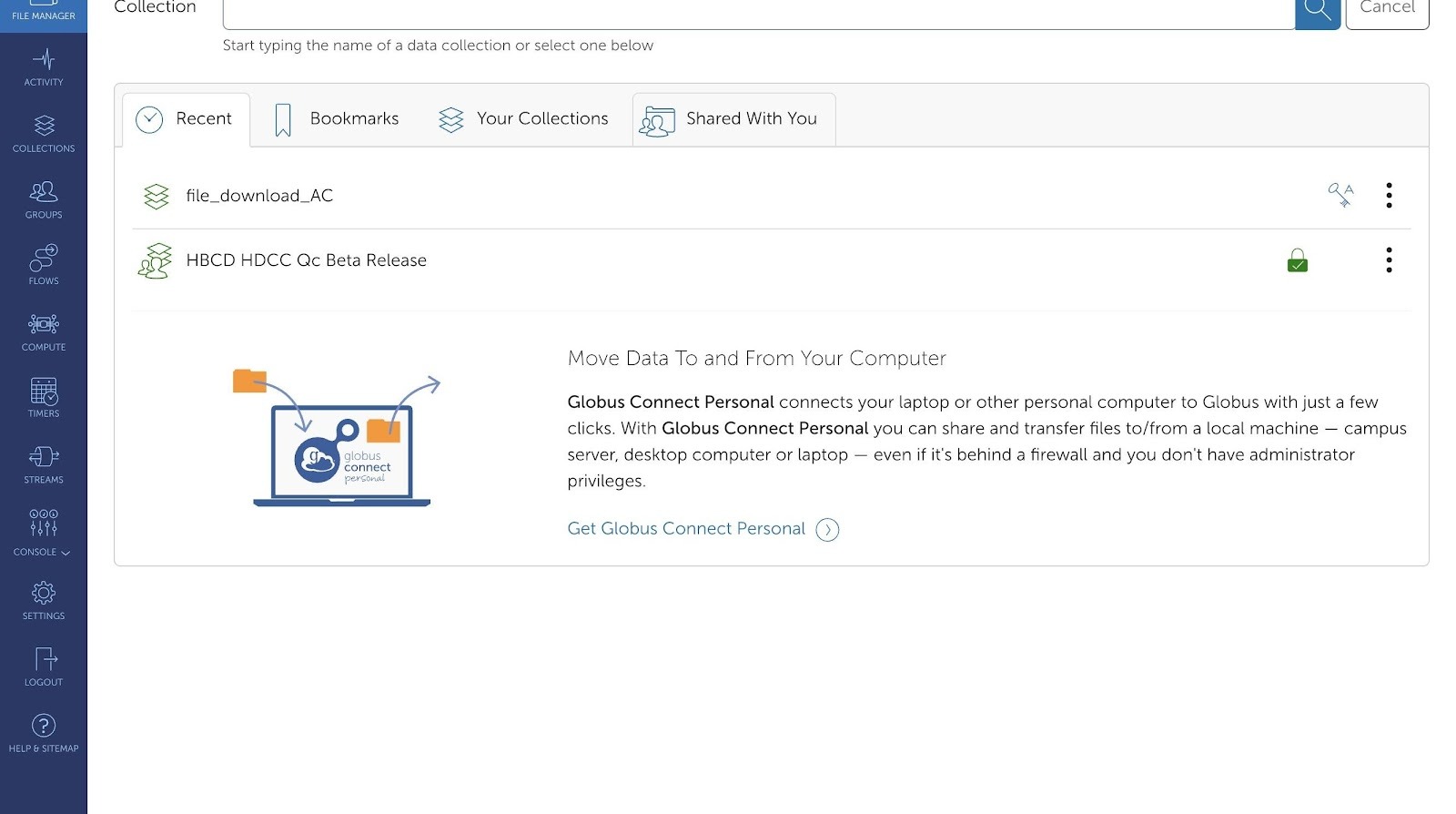The image size is (1456, 814).
Task: Click the key icon for file_download_AC
Action: pos(1340,195)
